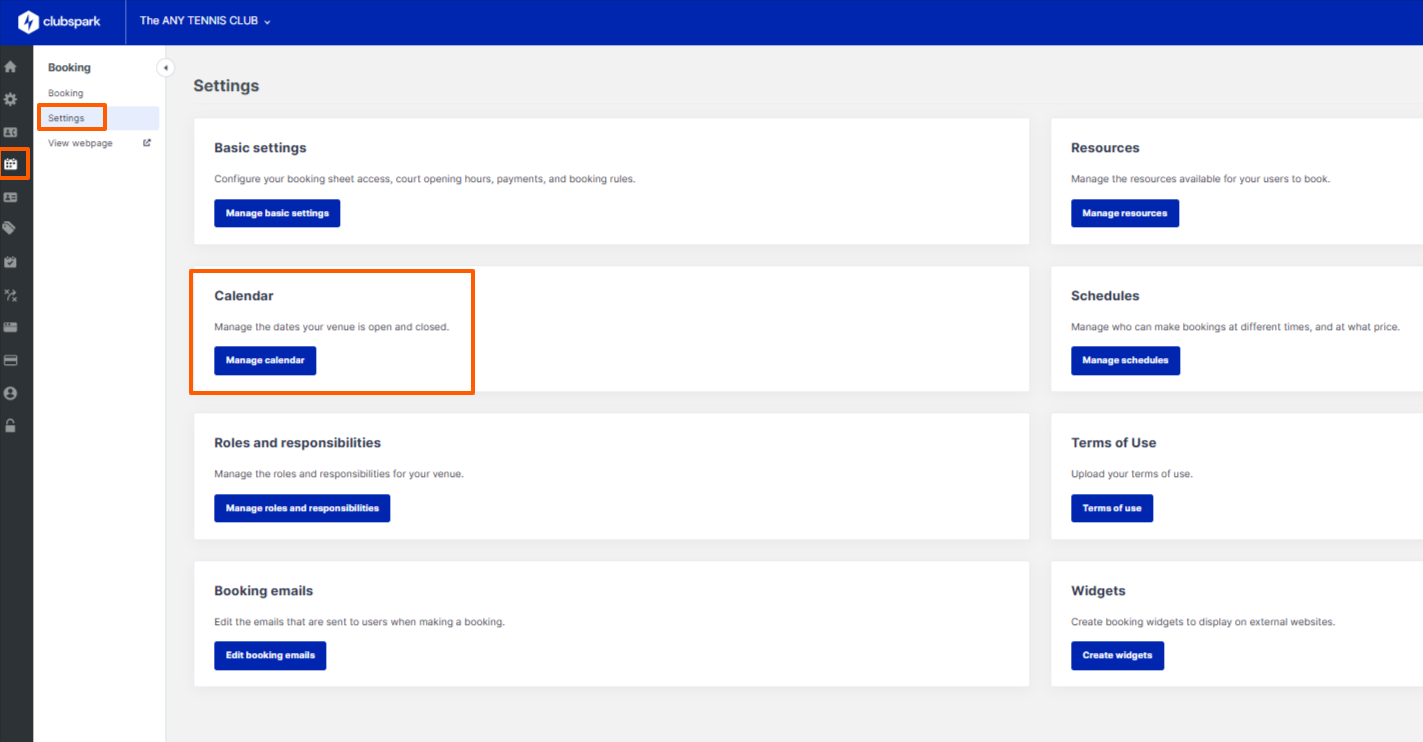This screenshot has height=742, width=1423.
Task: Click Edit booking emails button
Action: point(270,656)
